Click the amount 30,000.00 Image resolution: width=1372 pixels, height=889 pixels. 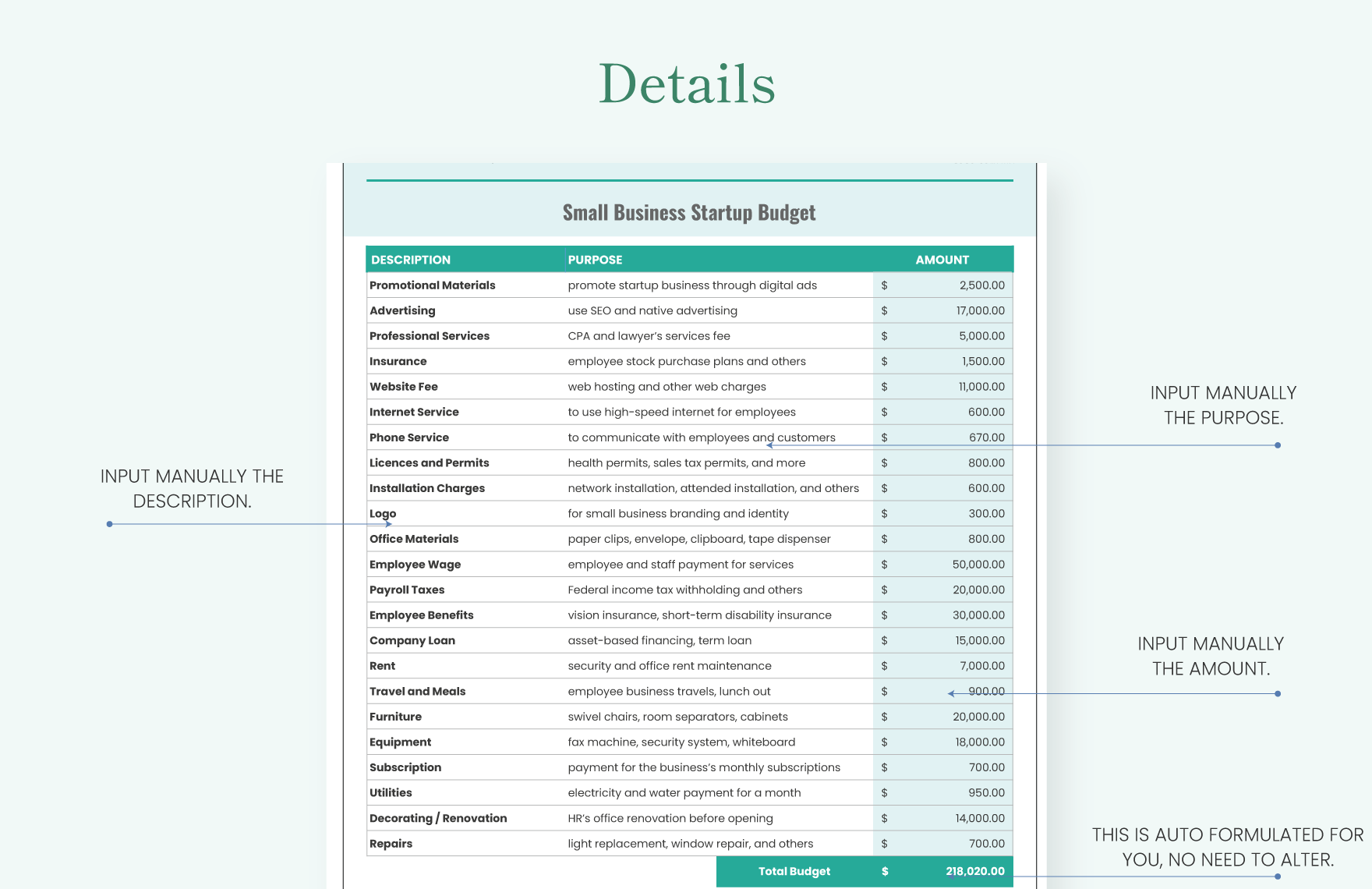(x=978, y=615)
